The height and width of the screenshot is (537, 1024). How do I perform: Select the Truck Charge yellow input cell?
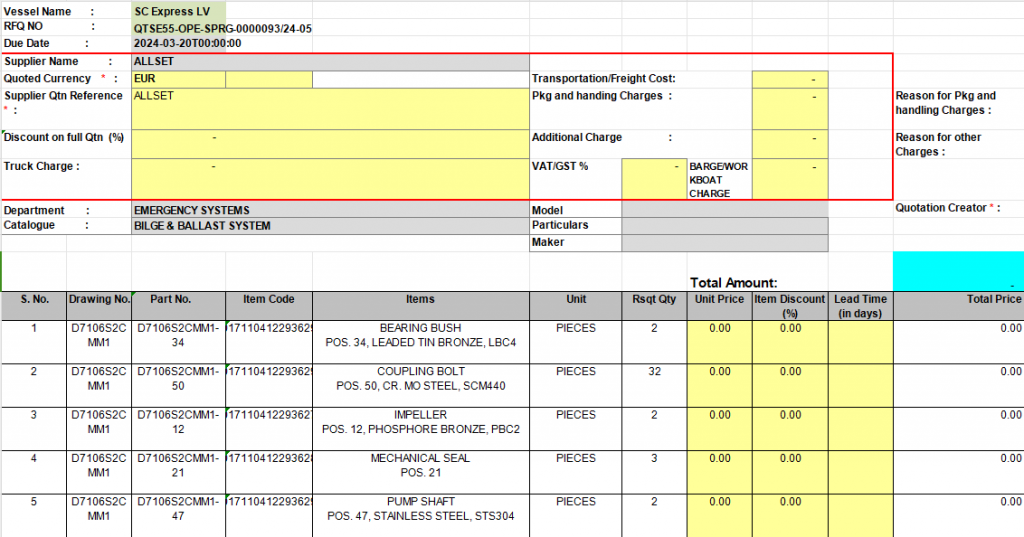coord(329,179)
